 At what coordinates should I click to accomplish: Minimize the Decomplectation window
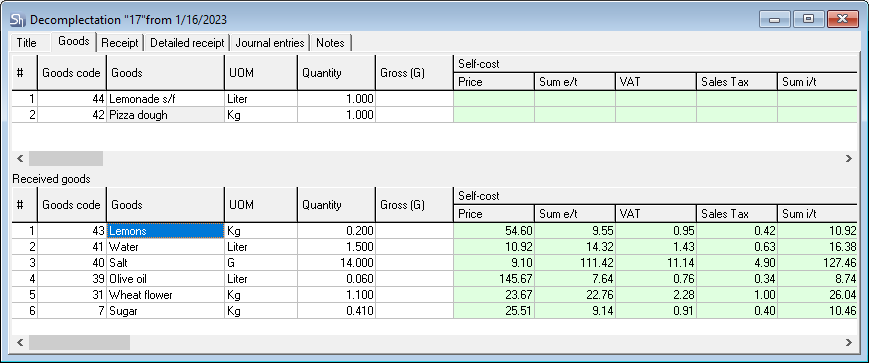(775, 19)
